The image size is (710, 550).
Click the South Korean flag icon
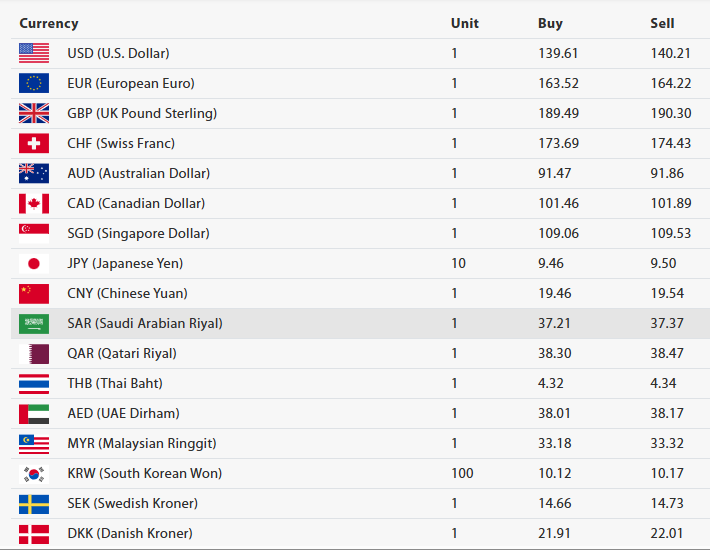(x=33, y=473)
